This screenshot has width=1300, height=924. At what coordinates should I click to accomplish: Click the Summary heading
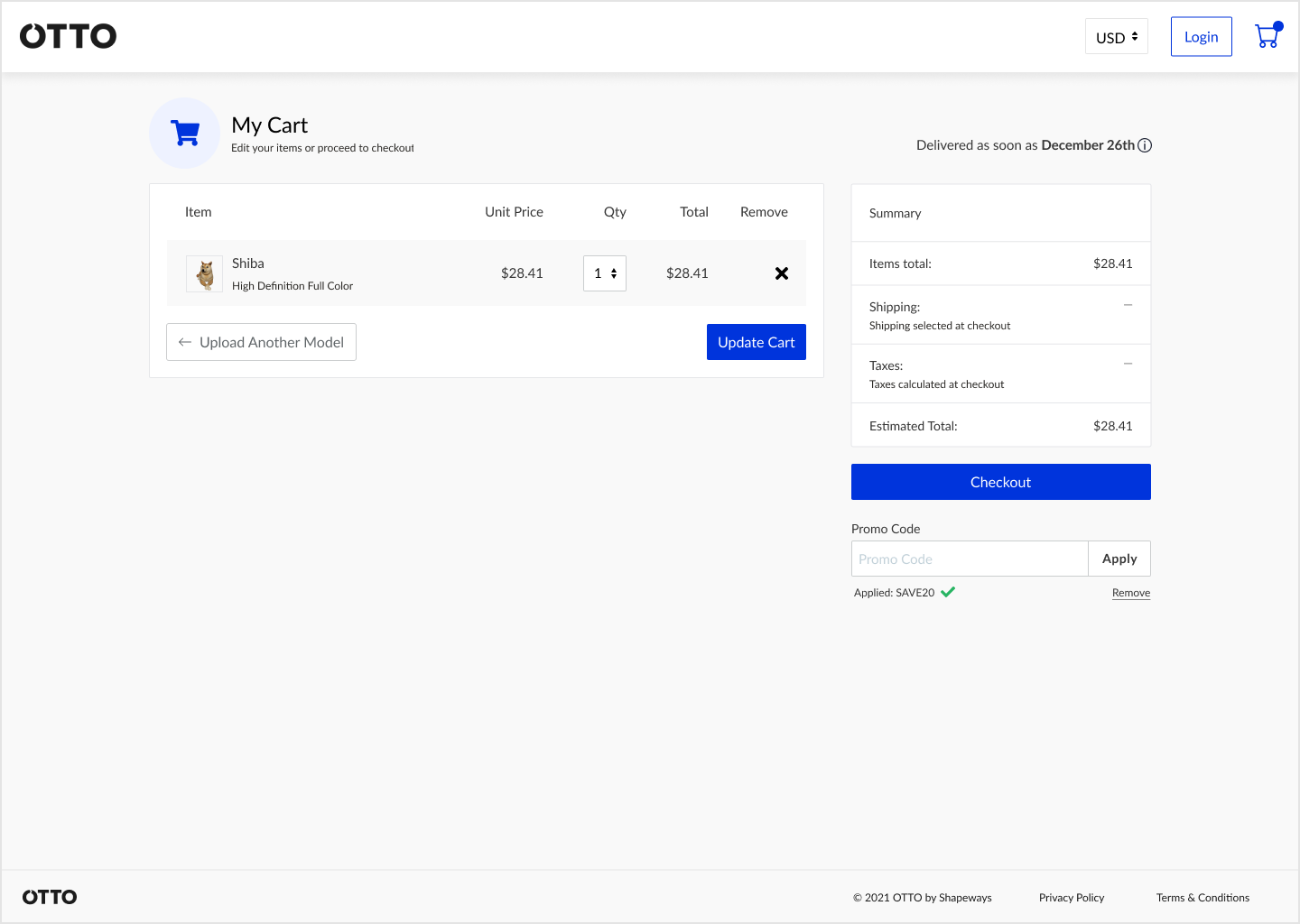click(x=896, y=213)
